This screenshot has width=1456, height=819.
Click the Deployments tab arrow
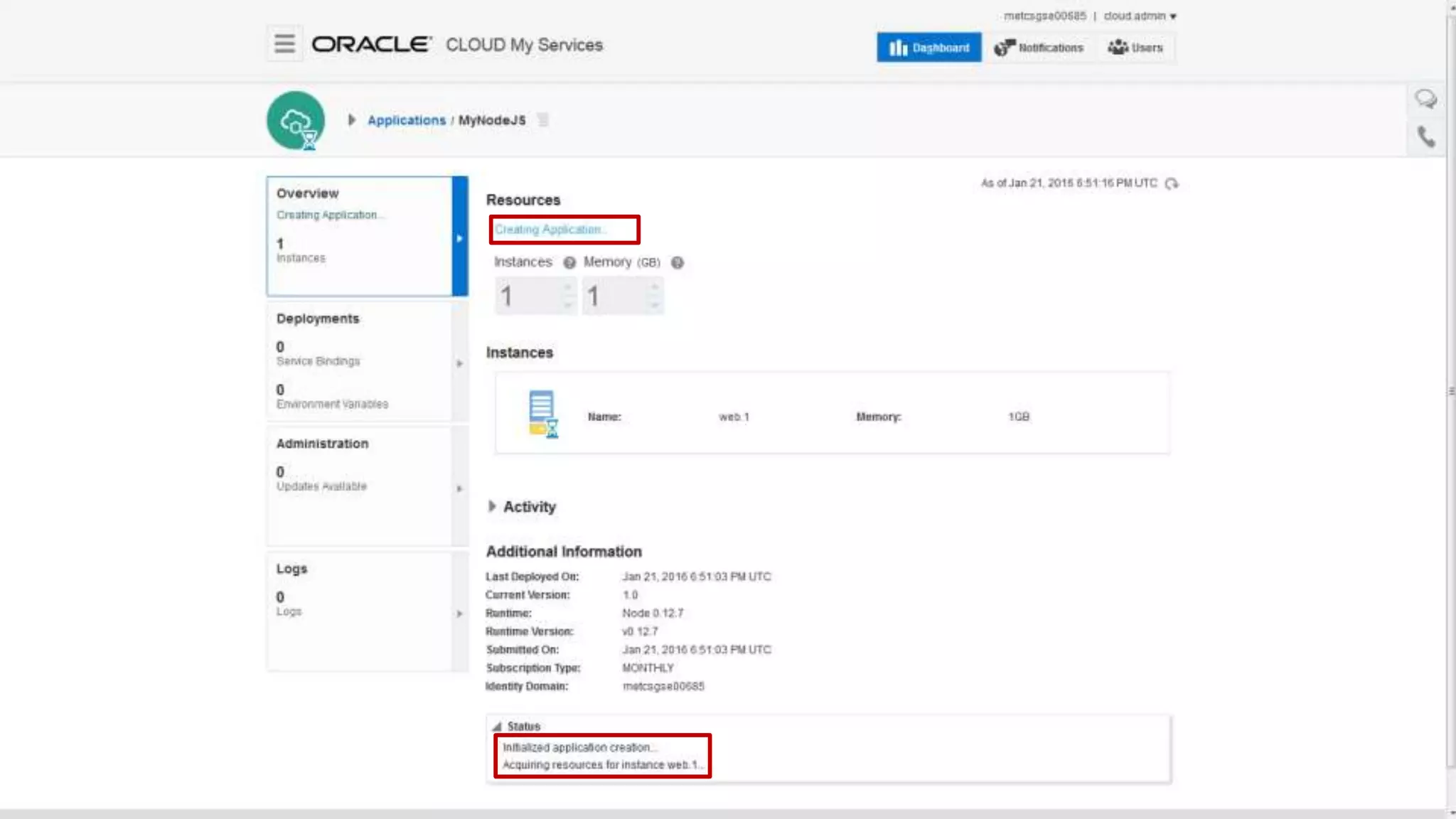[460, 363]
